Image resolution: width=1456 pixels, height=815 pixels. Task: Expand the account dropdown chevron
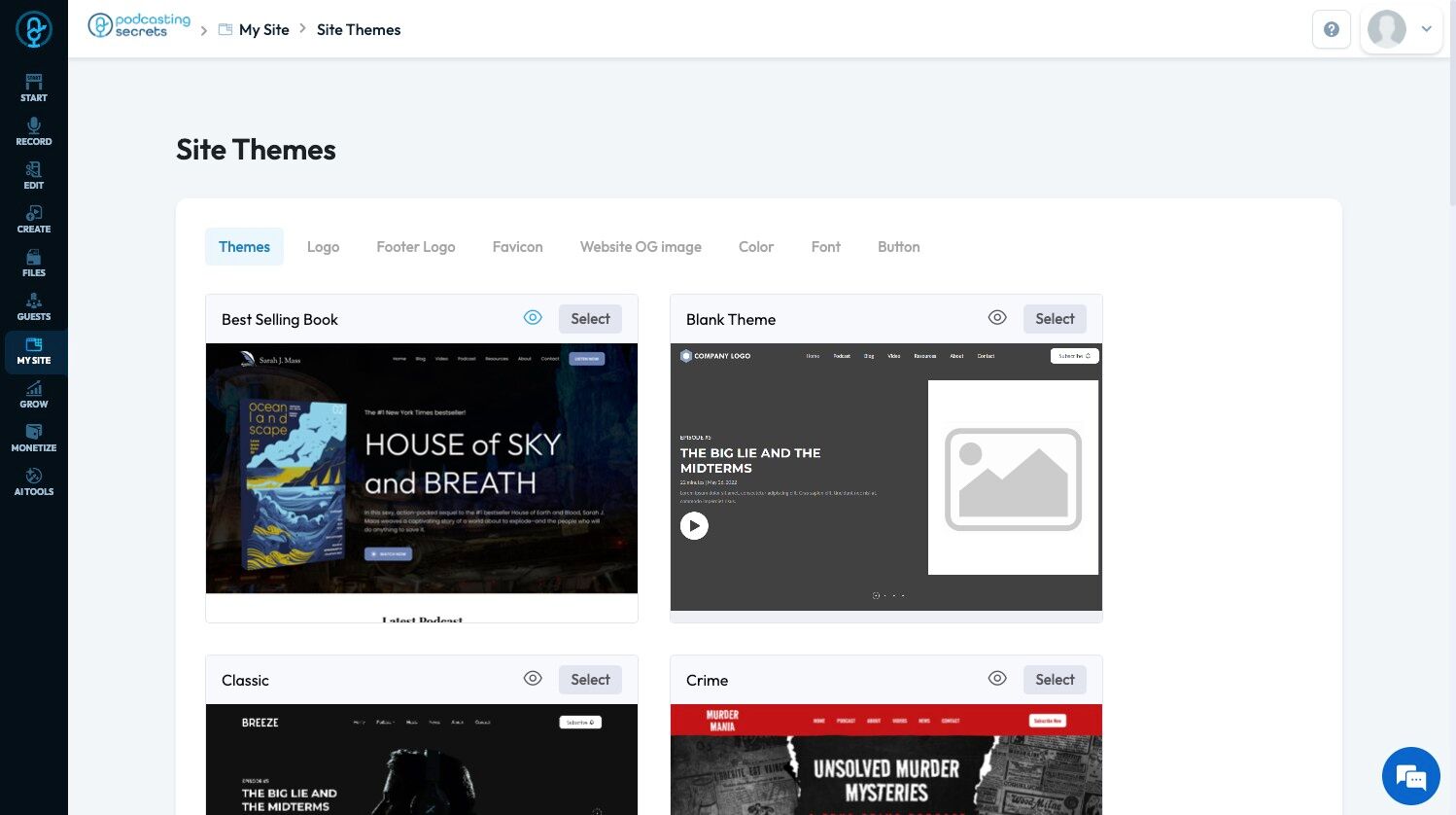1427,29
